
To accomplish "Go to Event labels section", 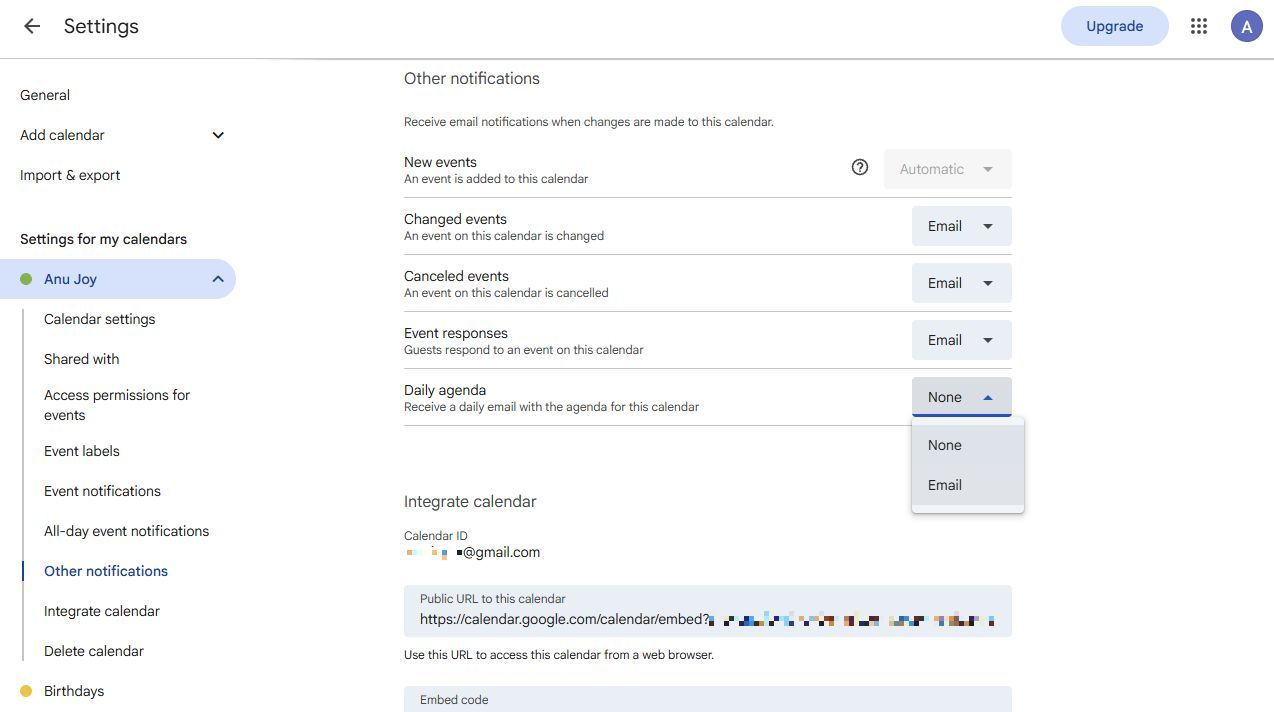I will pos(81,451).
